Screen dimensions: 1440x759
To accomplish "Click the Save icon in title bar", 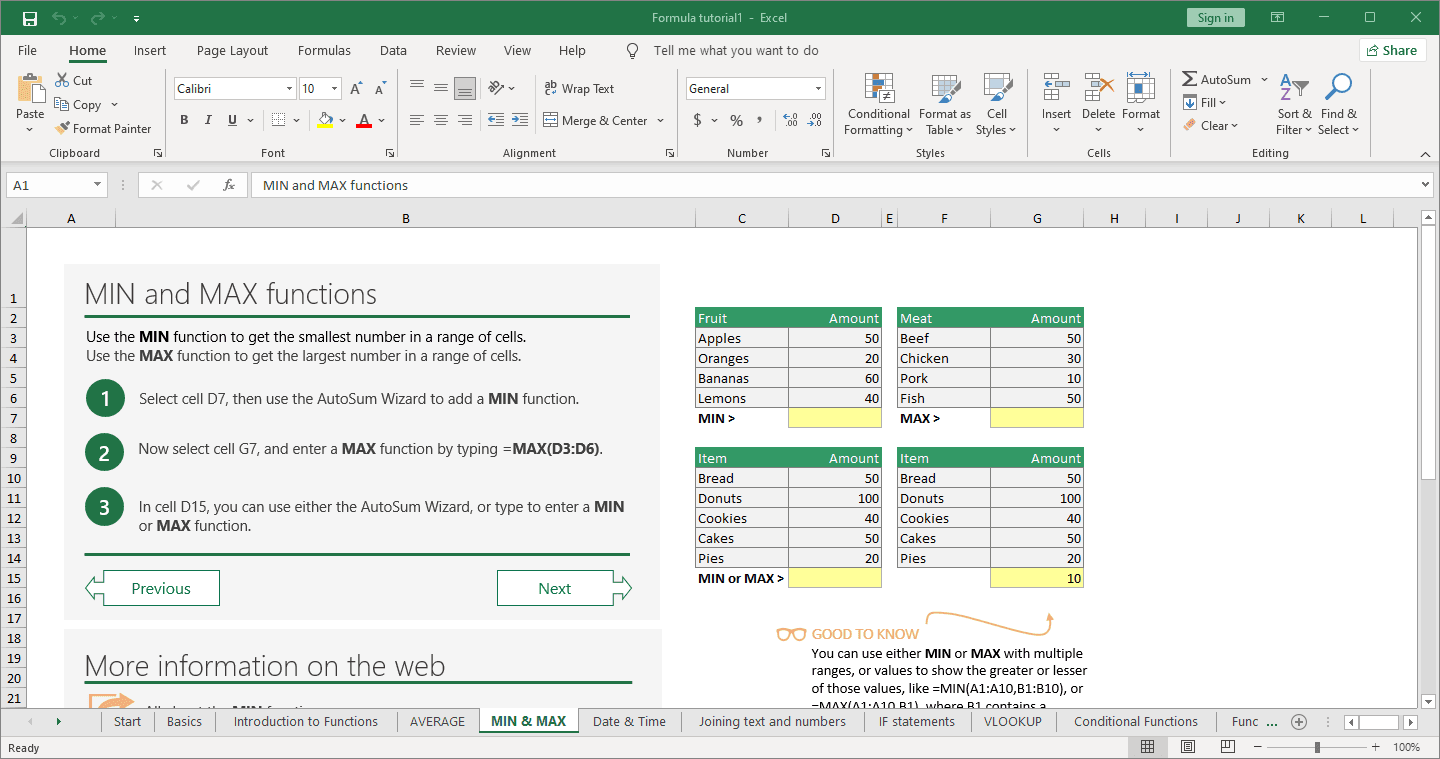I will pyautogui.click(x=30, y=18).
